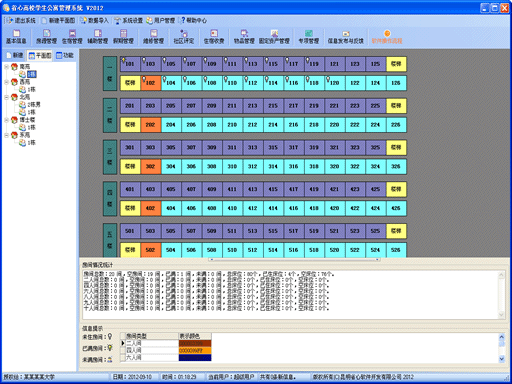Click the 三楼 floor label block
Viewport: 512px width, 384px height.
(x=110, y=157)
